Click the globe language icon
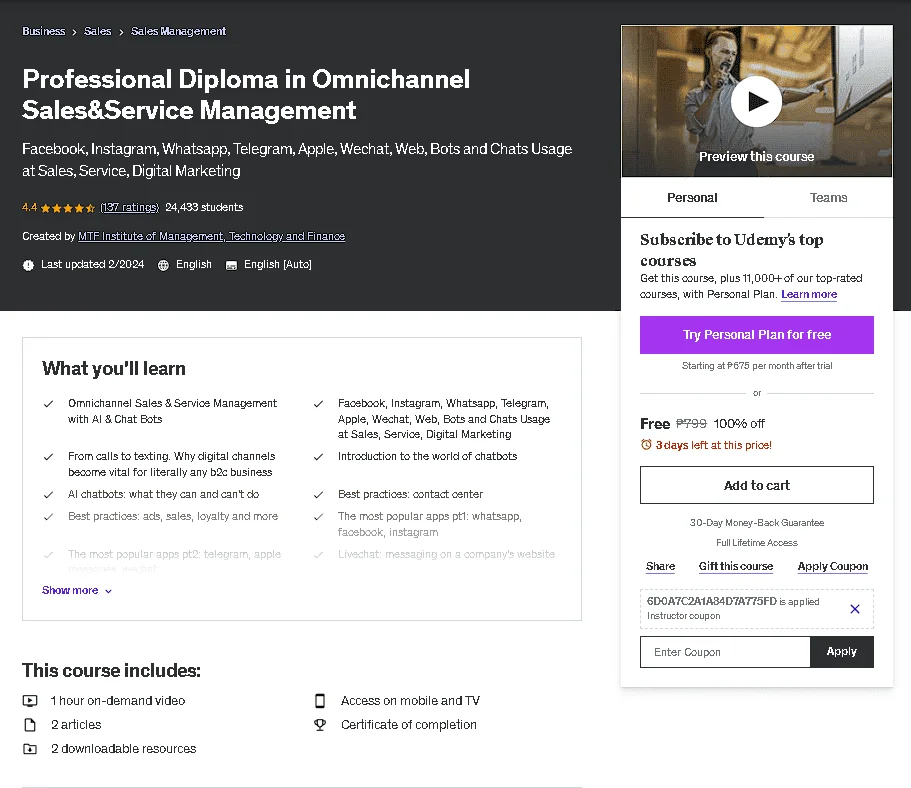The height and width of the screenshot is (788, 911). click(x=163, y=265)
